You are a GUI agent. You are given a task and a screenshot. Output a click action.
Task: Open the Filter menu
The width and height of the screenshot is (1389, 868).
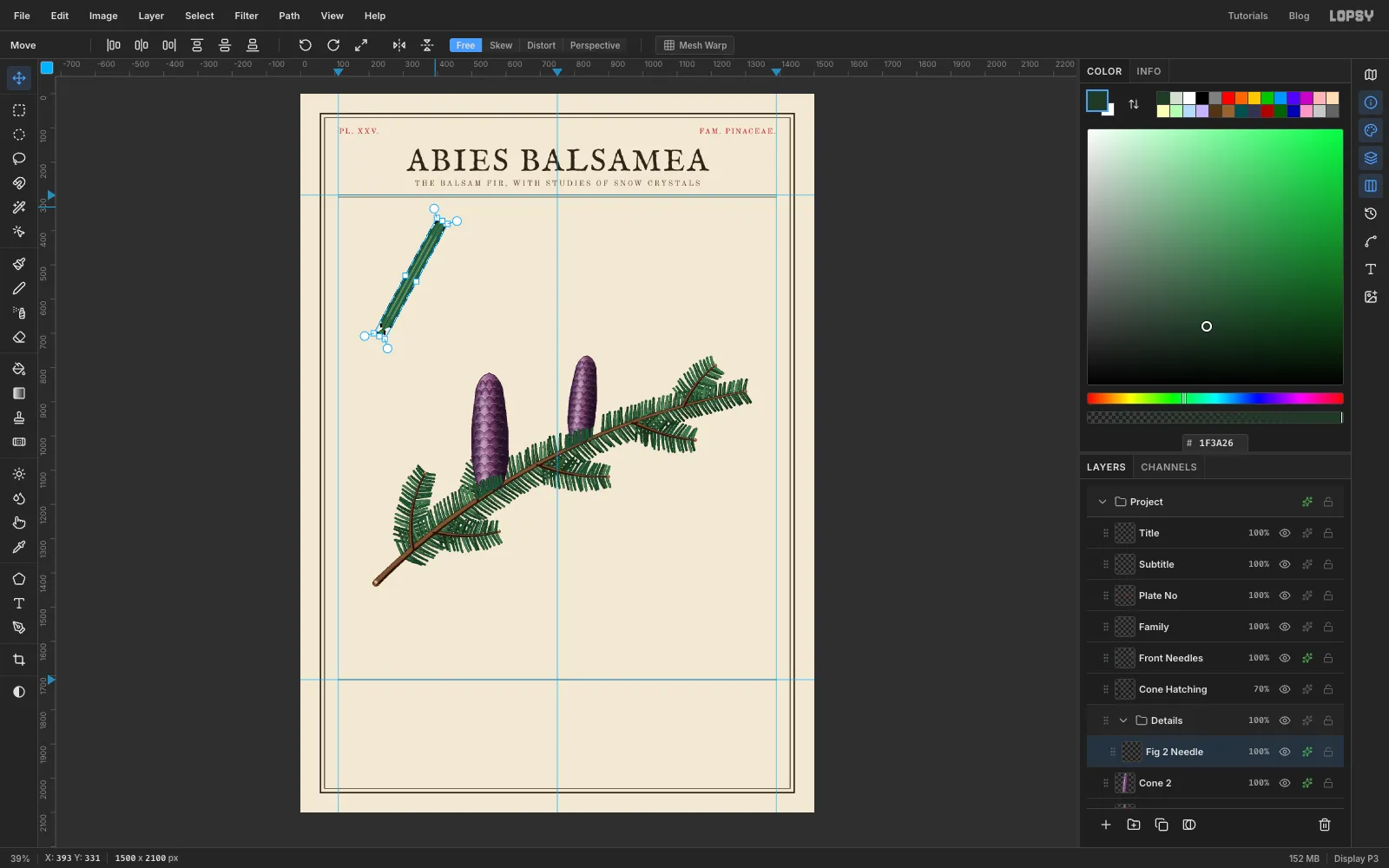click(247, 16)
